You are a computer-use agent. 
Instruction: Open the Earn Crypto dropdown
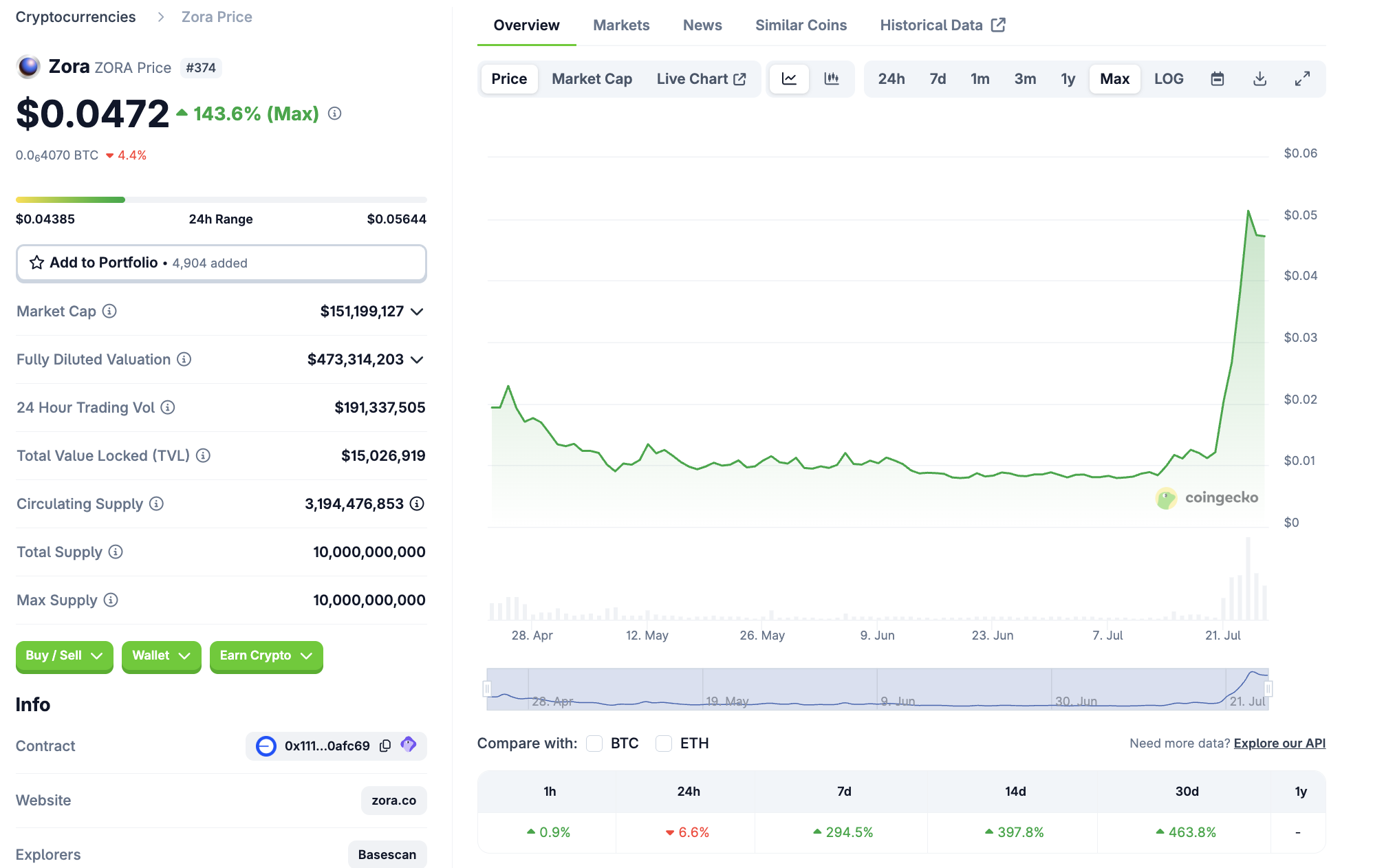coord(266,655)
